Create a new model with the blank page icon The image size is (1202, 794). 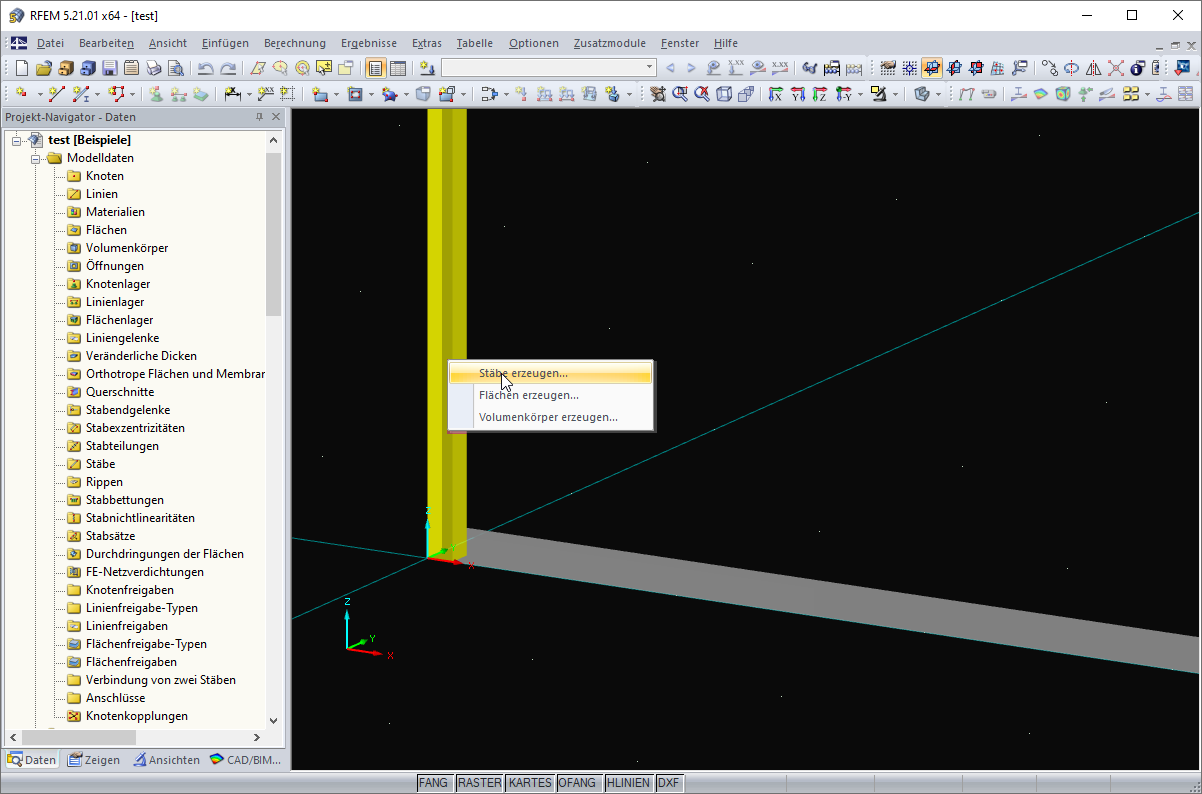click(21, 68)
